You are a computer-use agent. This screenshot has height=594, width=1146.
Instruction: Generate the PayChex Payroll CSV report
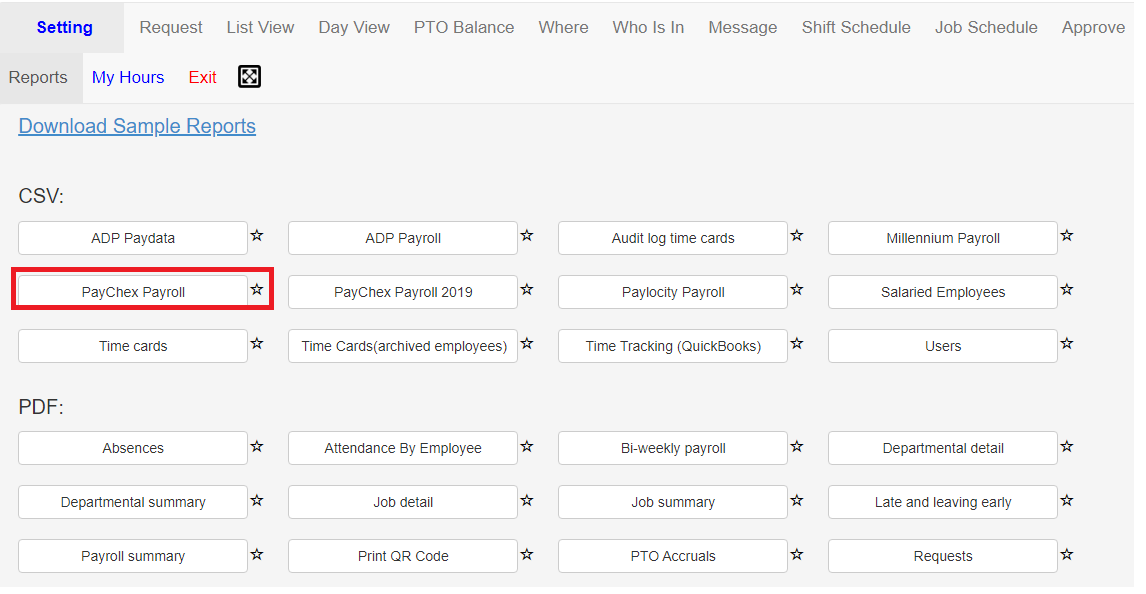(x=133, y=292)
